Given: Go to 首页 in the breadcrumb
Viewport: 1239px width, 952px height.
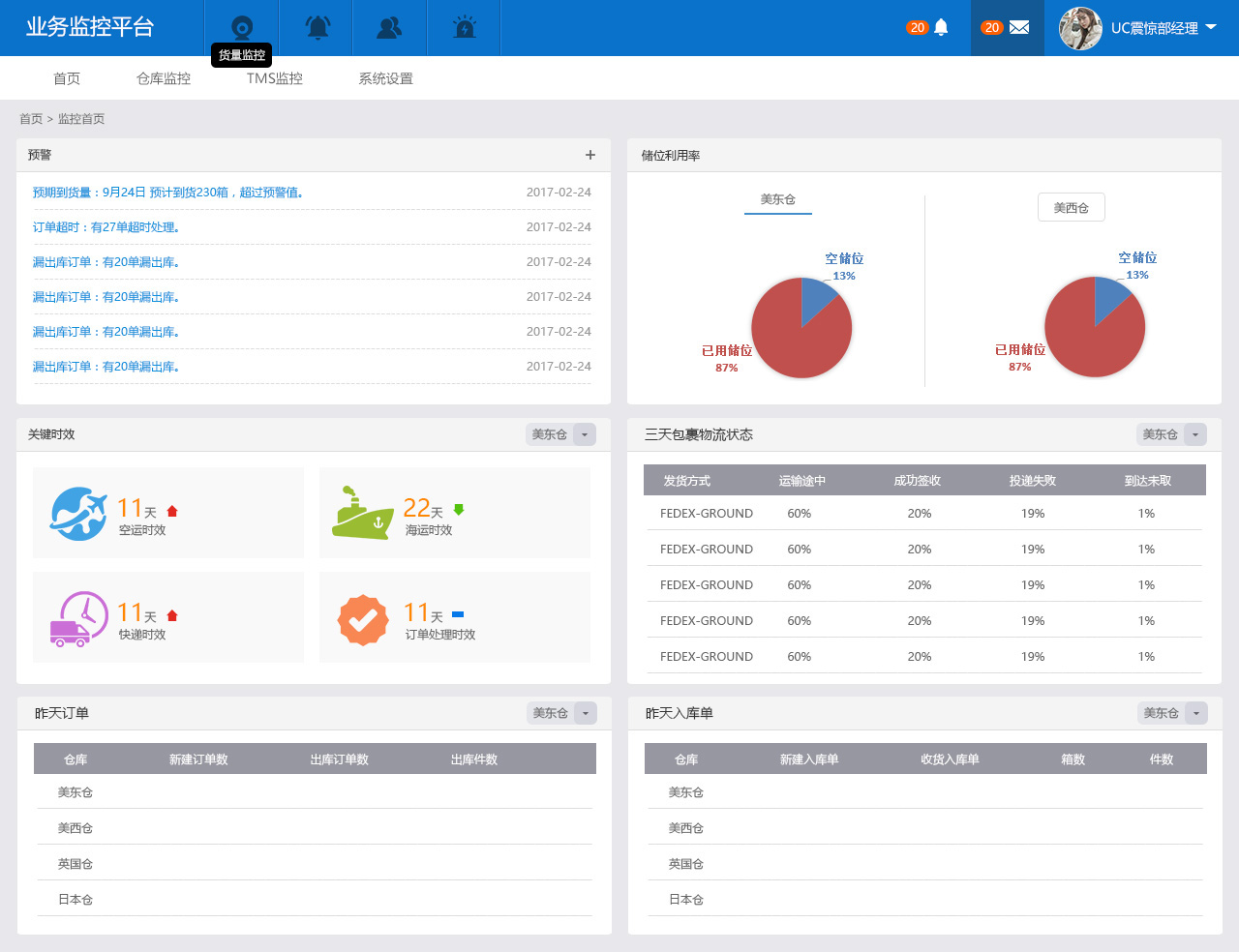Looking at the screenshot, I should [31, 119].
